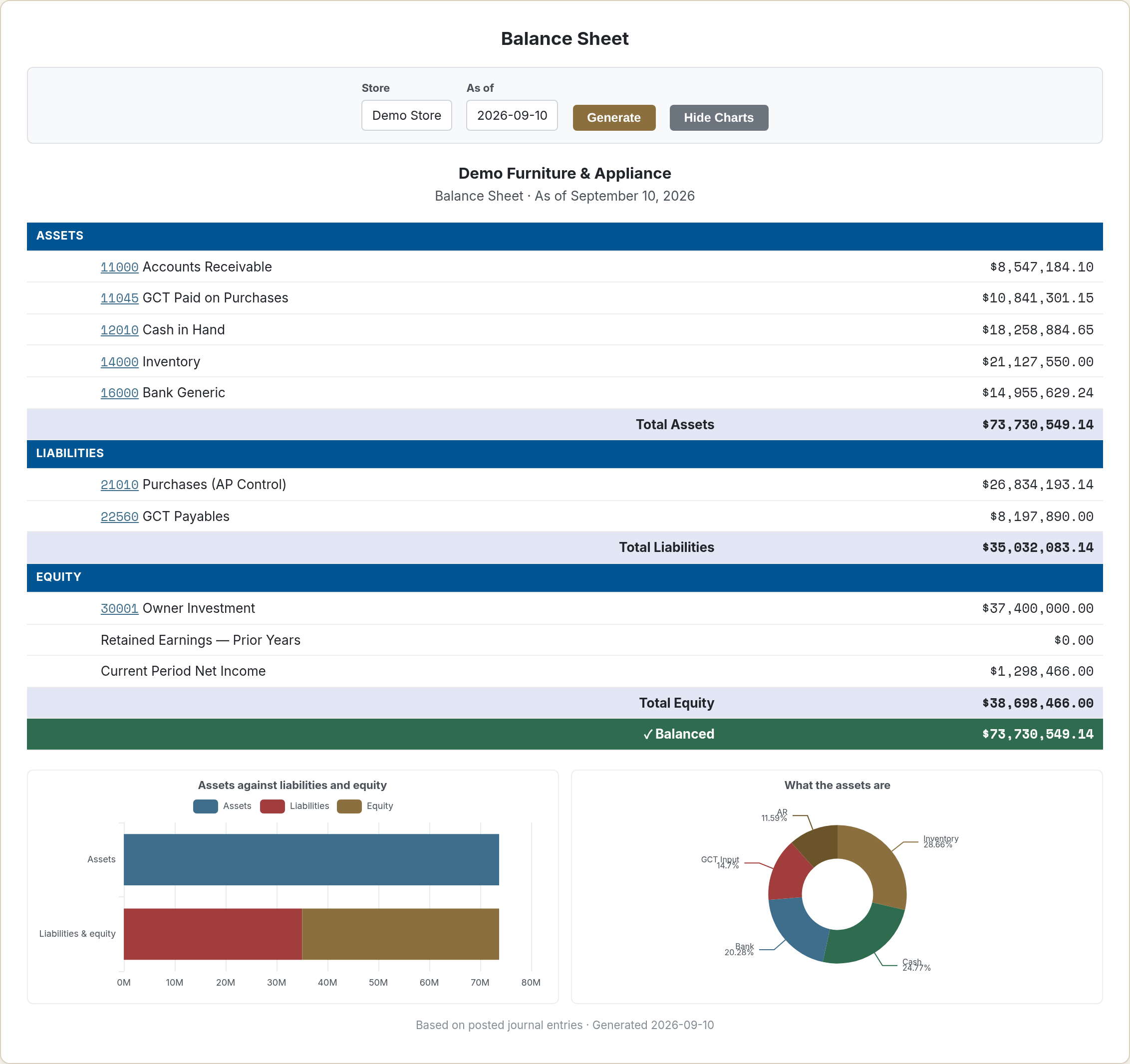Select the Owner Investment amount $37,400,000.00
1130x1064 pixels.
point(1037,608)
